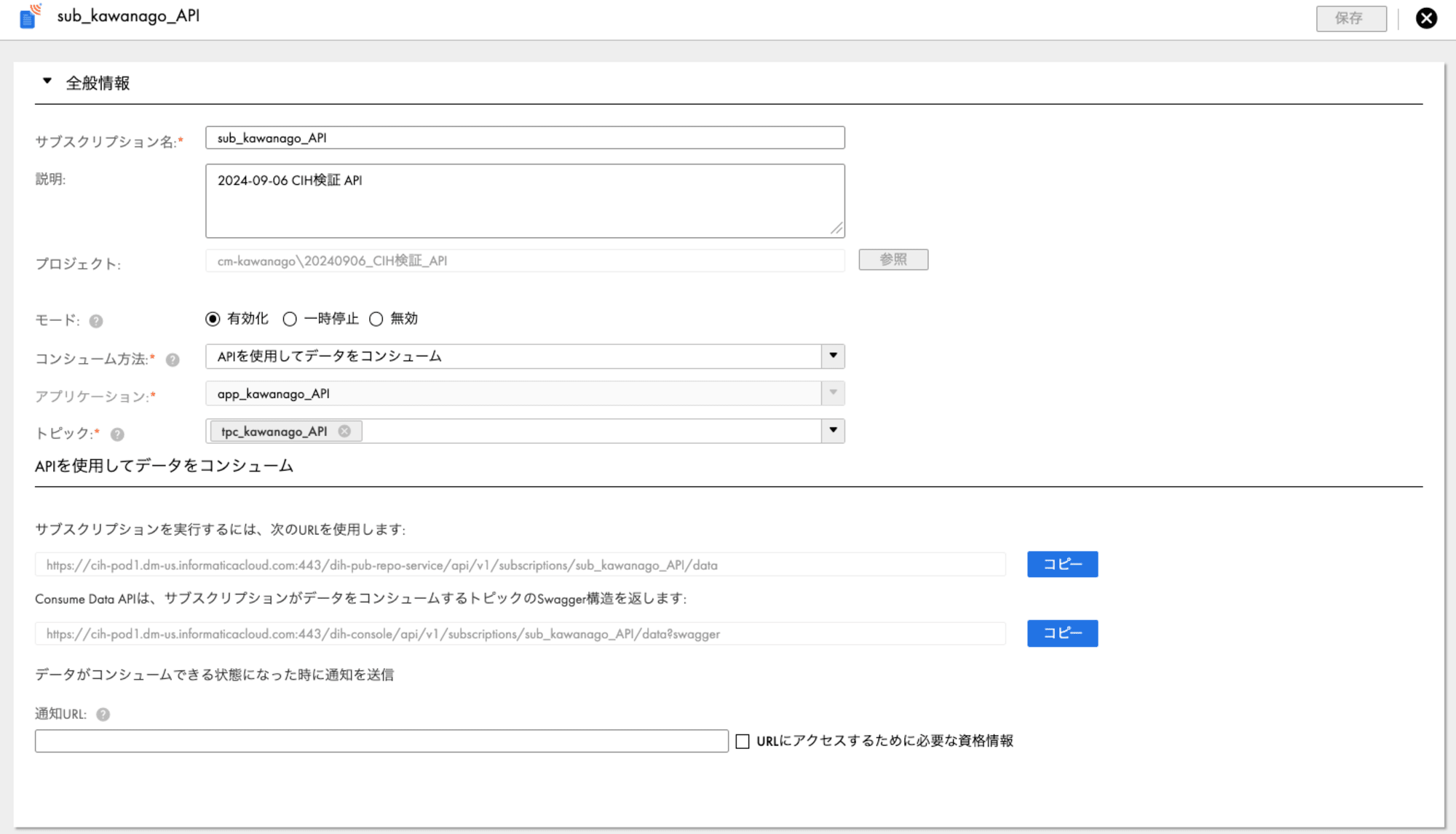
Task: Click the 保存 save button
Action: pos(1351,18)
